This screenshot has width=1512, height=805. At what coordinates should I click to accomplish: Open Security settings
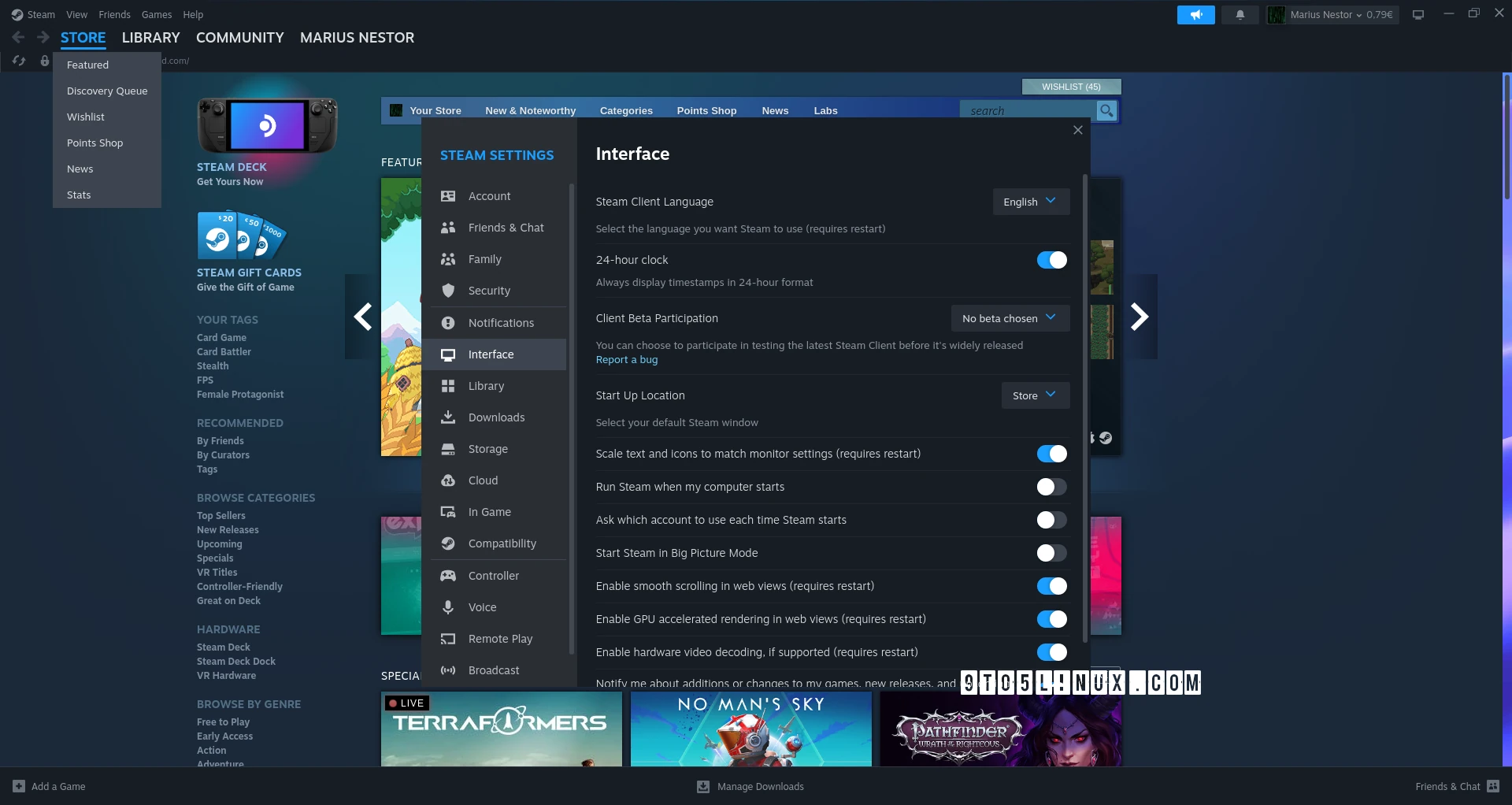coord(491,290)
